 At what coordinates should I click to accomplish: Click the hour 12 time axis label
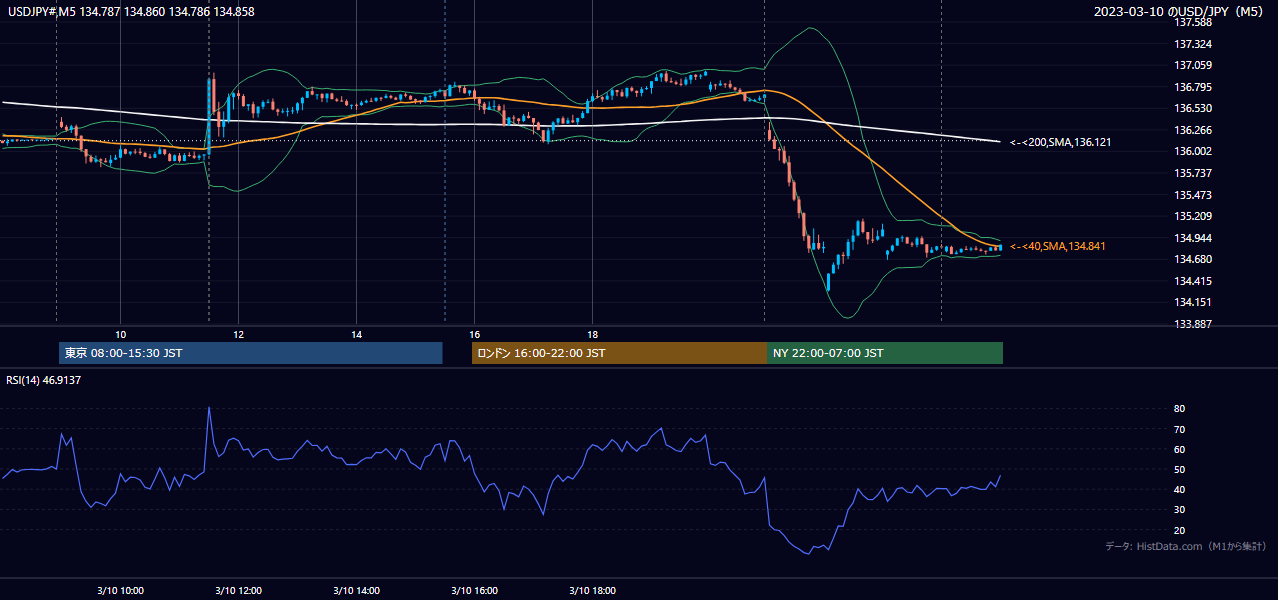(238, 334)
